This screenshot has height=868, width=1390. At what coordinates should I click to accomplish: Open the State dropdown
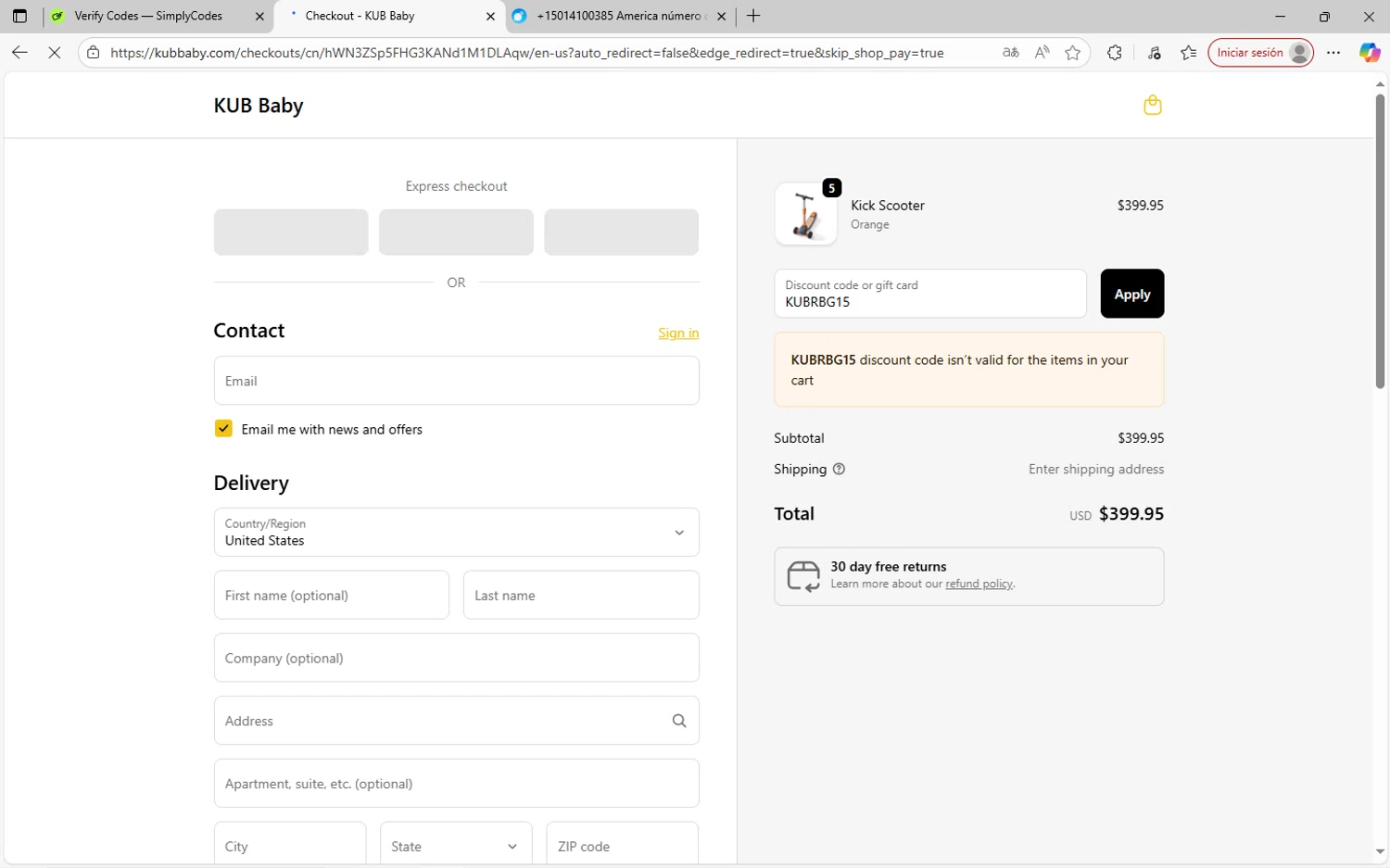point(456,846)
